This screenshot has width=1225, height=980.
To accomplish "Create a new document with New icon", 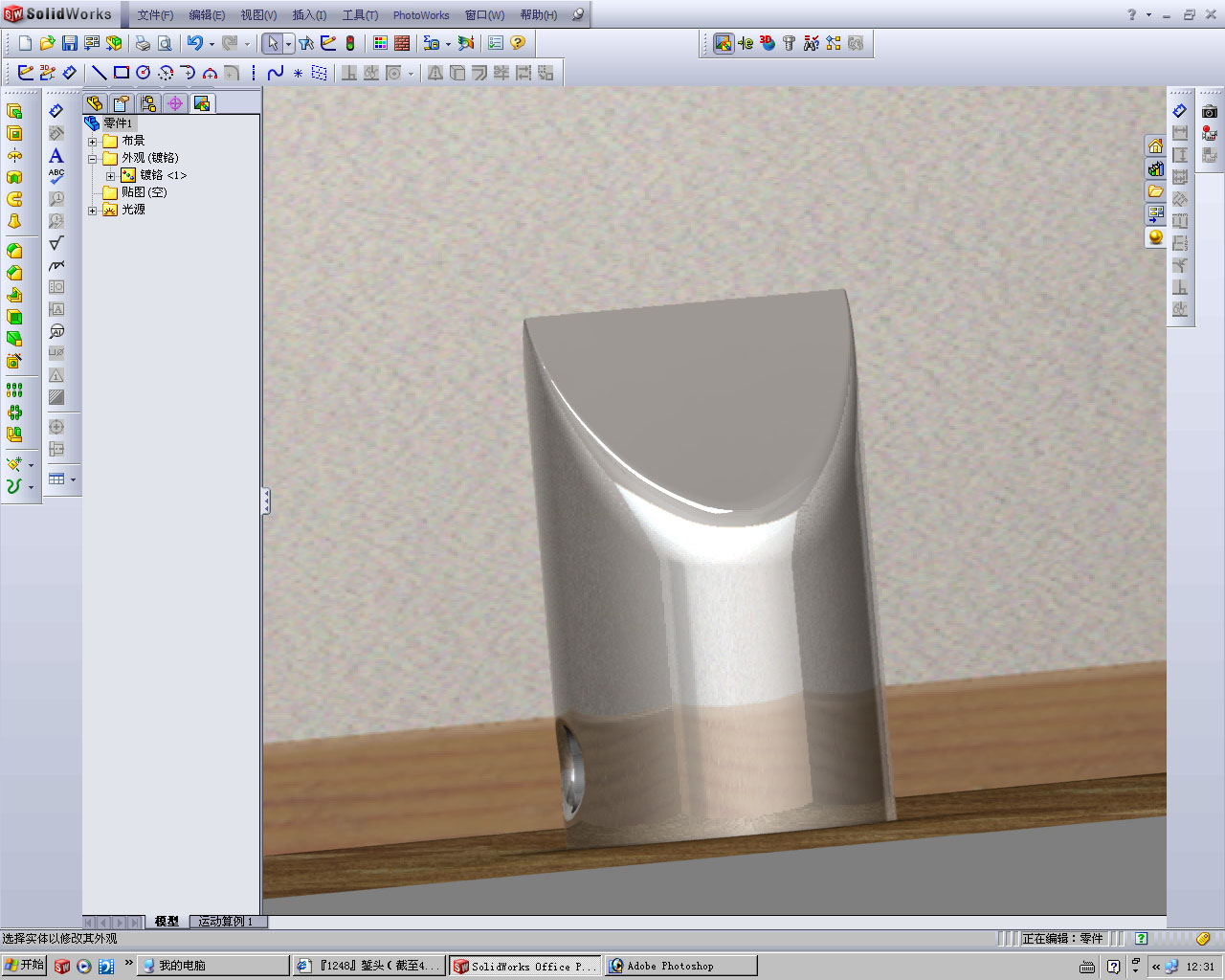I will coord(25,43).
